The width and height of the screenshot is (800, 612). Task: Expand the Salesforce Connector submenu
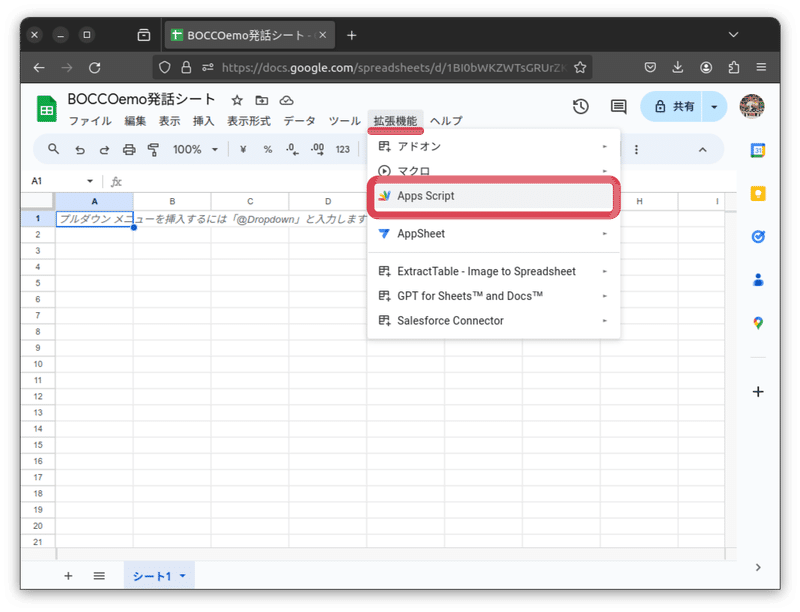[493, 321]
